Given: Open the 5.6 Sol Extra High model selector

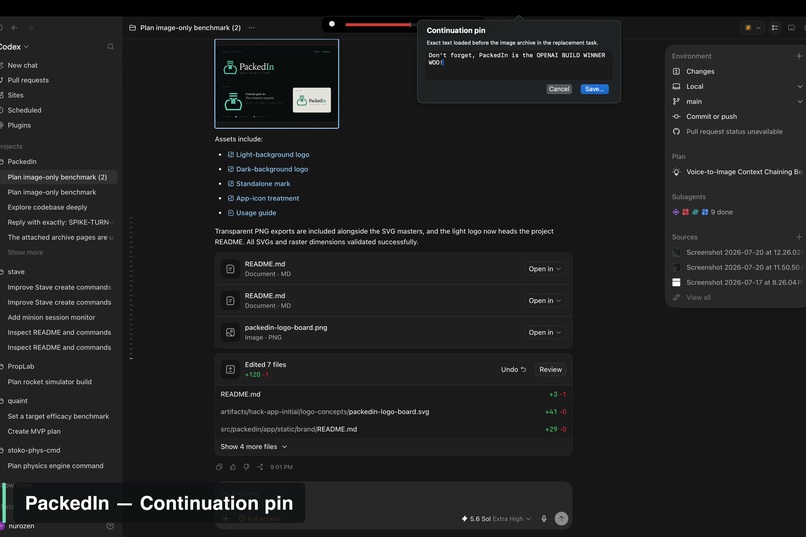Looking at the screenshot, I should (497, 519).
